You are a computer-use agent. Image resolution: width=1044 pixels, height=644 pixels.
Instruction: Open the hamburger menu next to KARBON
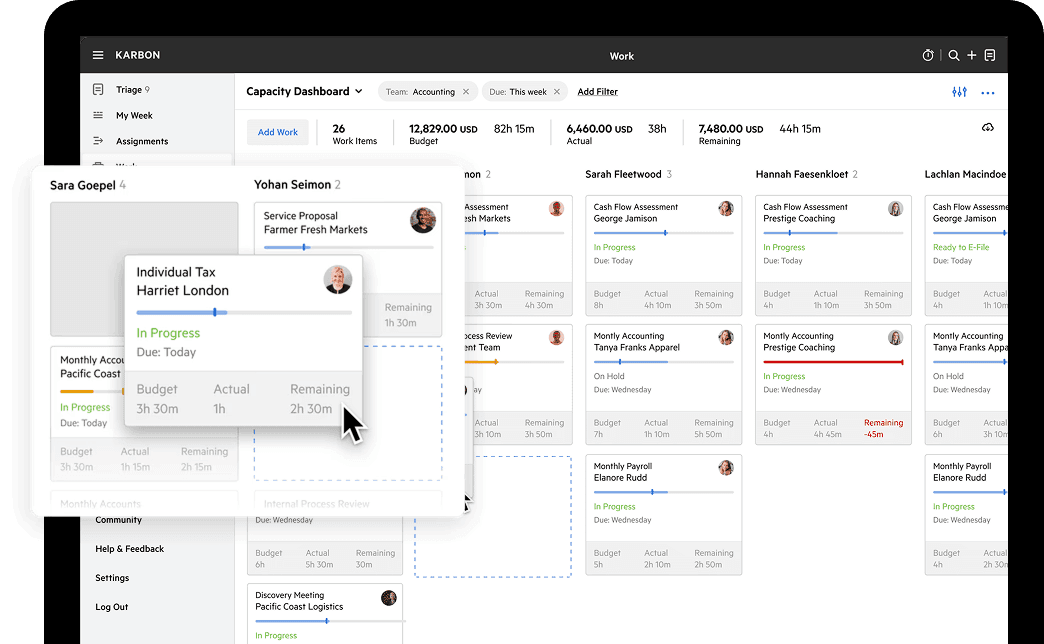click(x=98, y=55)
